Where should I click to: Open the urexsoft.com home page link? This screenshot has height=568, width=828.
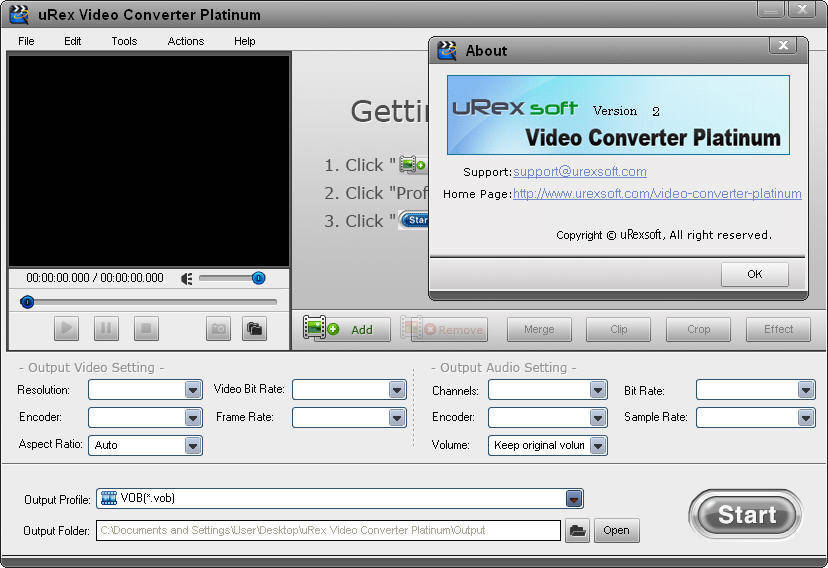tap(657, 194)
